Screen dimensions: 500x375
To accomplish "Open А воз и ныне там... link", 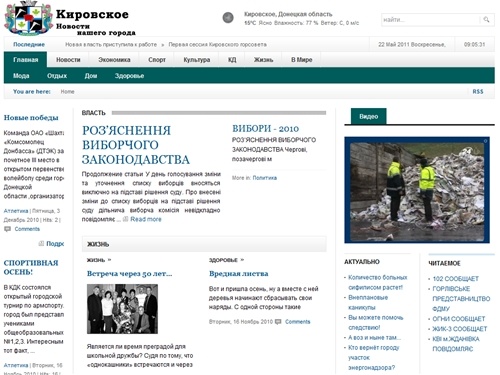I will coord(375,338).
